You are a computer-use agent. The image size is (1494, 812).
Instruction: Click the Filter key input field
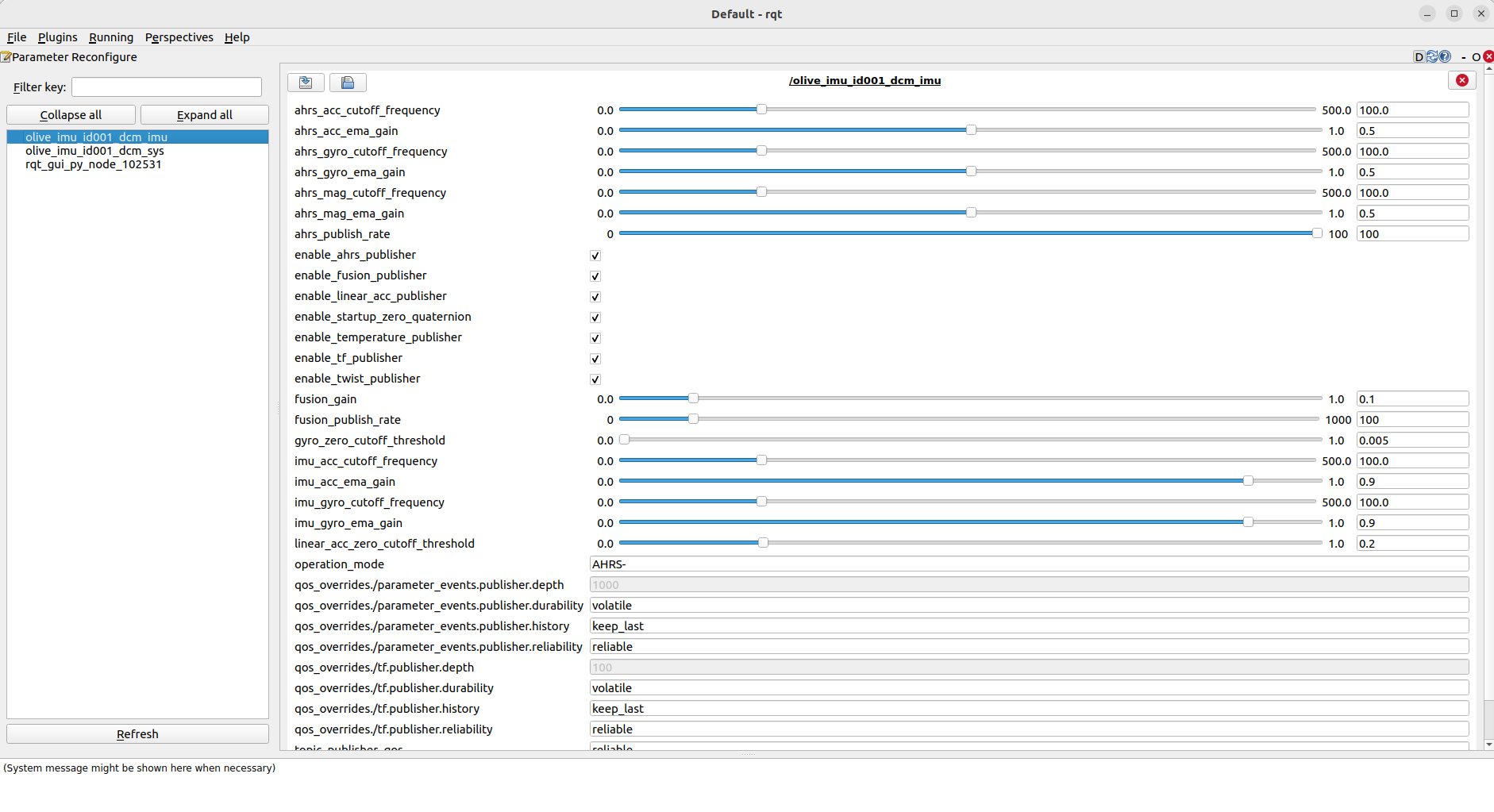click(x=166, y=87)
